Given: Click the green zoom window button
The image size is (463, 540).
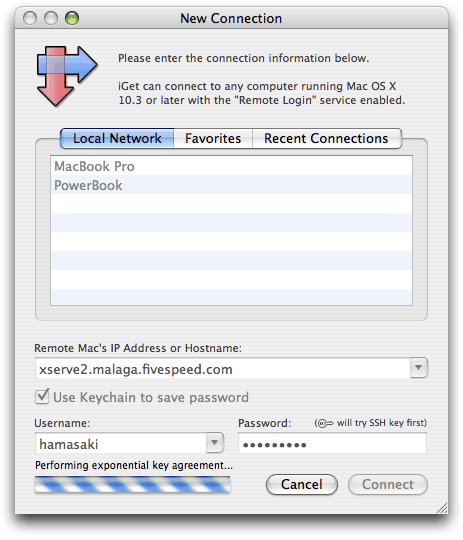Looking at the screenshot, I should tap(72, 18).
